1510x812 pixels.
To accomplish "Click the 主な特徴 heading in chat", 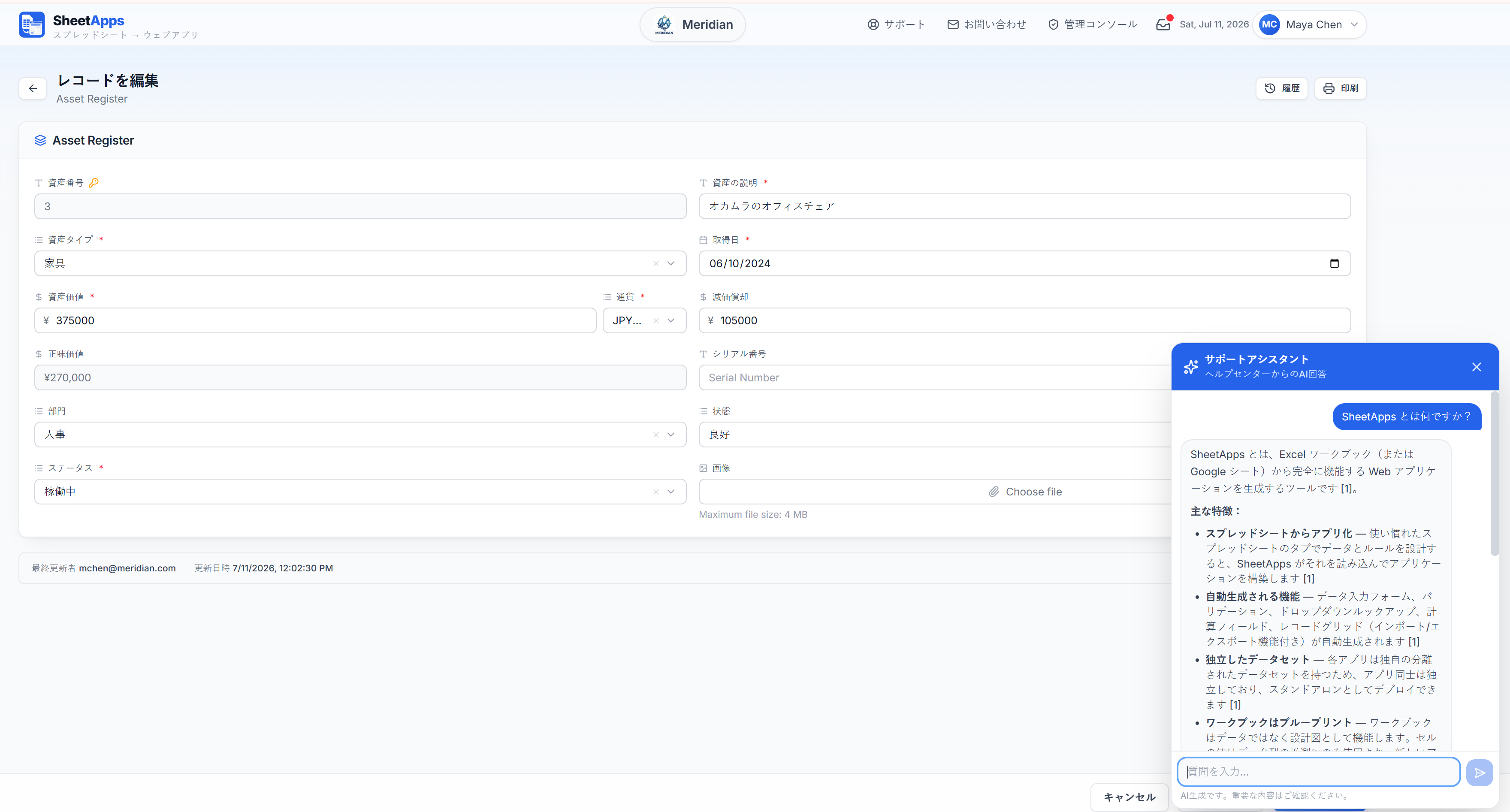I will click(1216, 511).
